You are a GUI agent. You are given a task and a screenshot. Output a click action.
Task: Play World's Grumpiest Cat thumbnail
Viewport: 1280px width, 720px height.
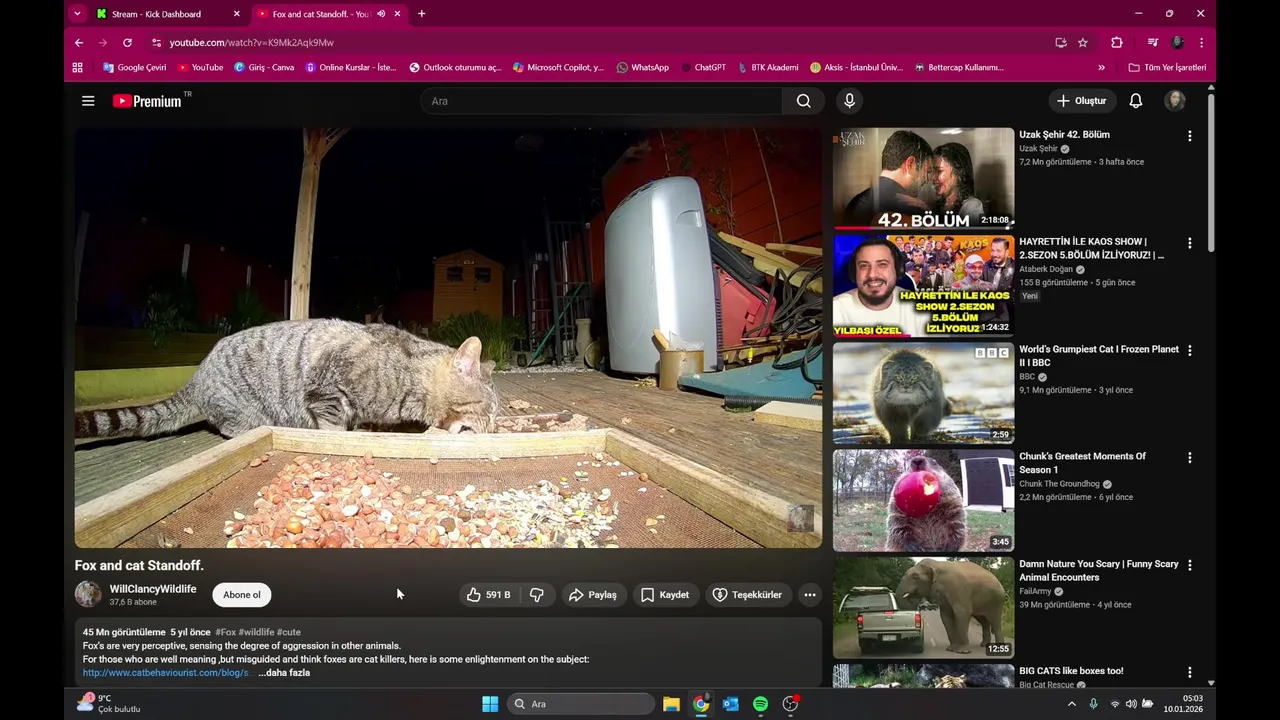click(923, 393)
